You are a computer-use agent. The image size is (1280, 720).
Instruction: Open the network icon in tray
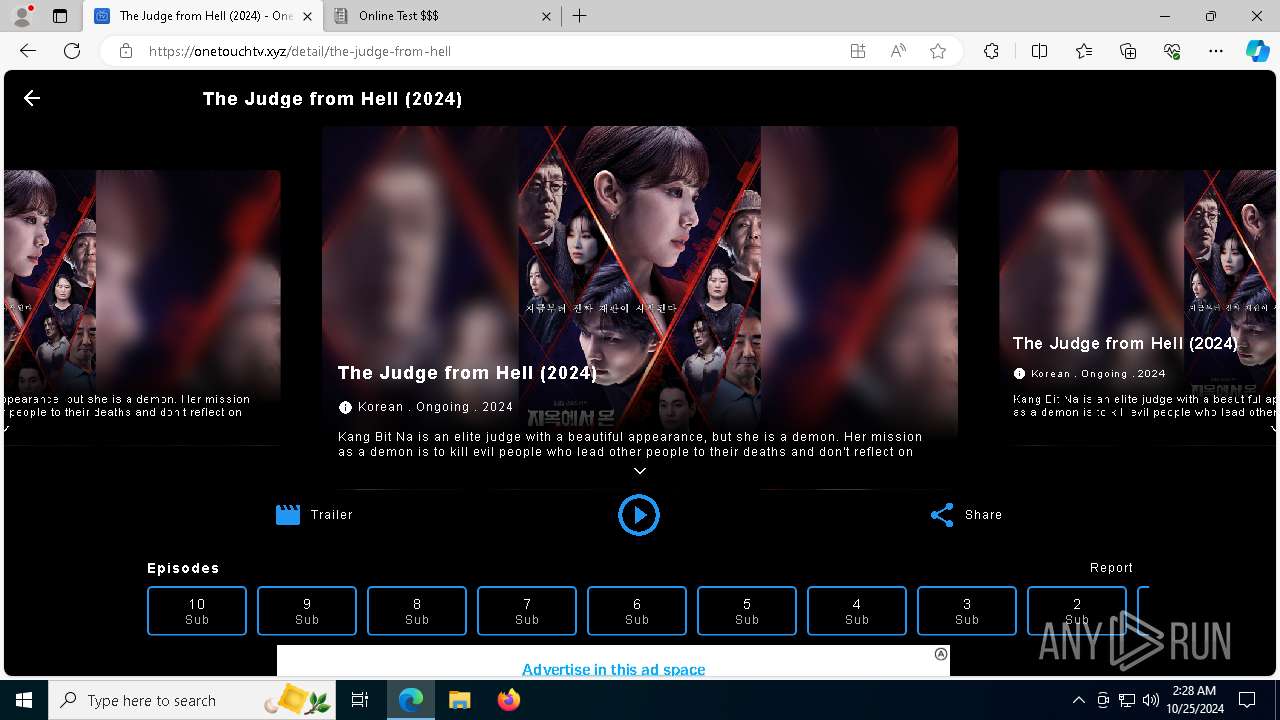coord(1127,700)
